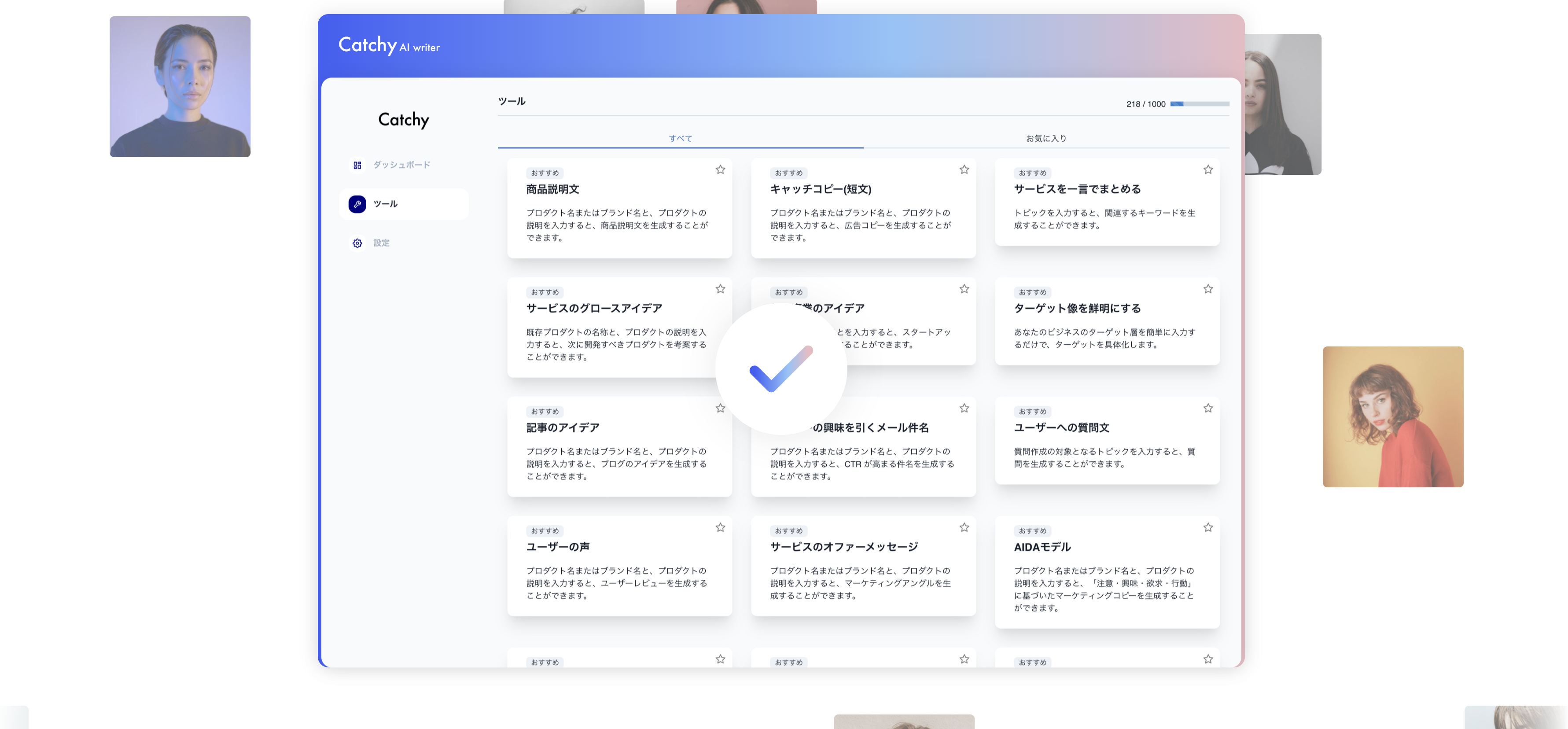Screen dimensions: 1568x729
Task: Open the 設定 sidebar item
Action: point(382,243)
